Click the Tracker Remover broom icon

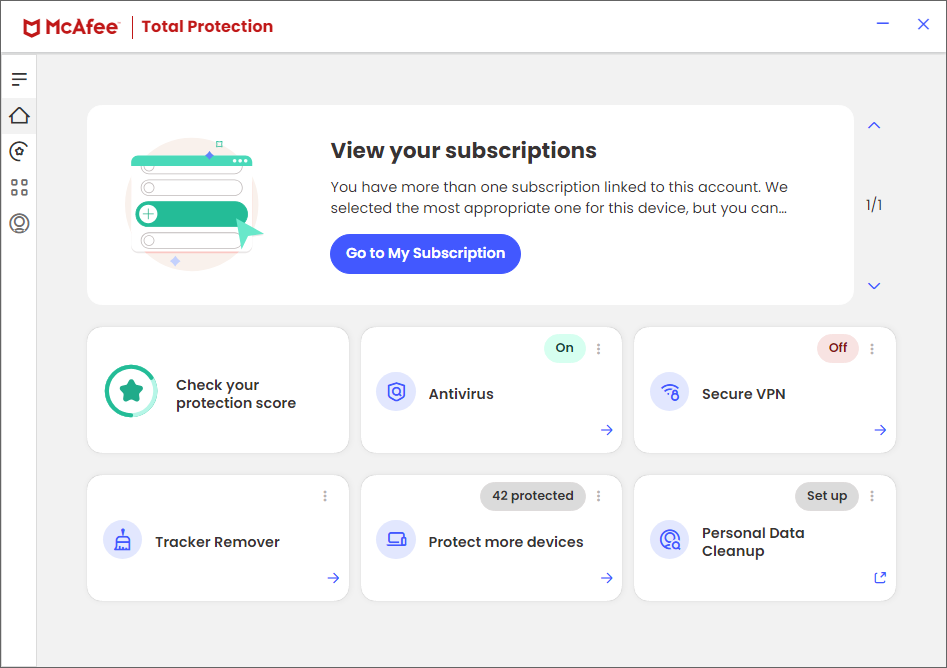point(122,540)
